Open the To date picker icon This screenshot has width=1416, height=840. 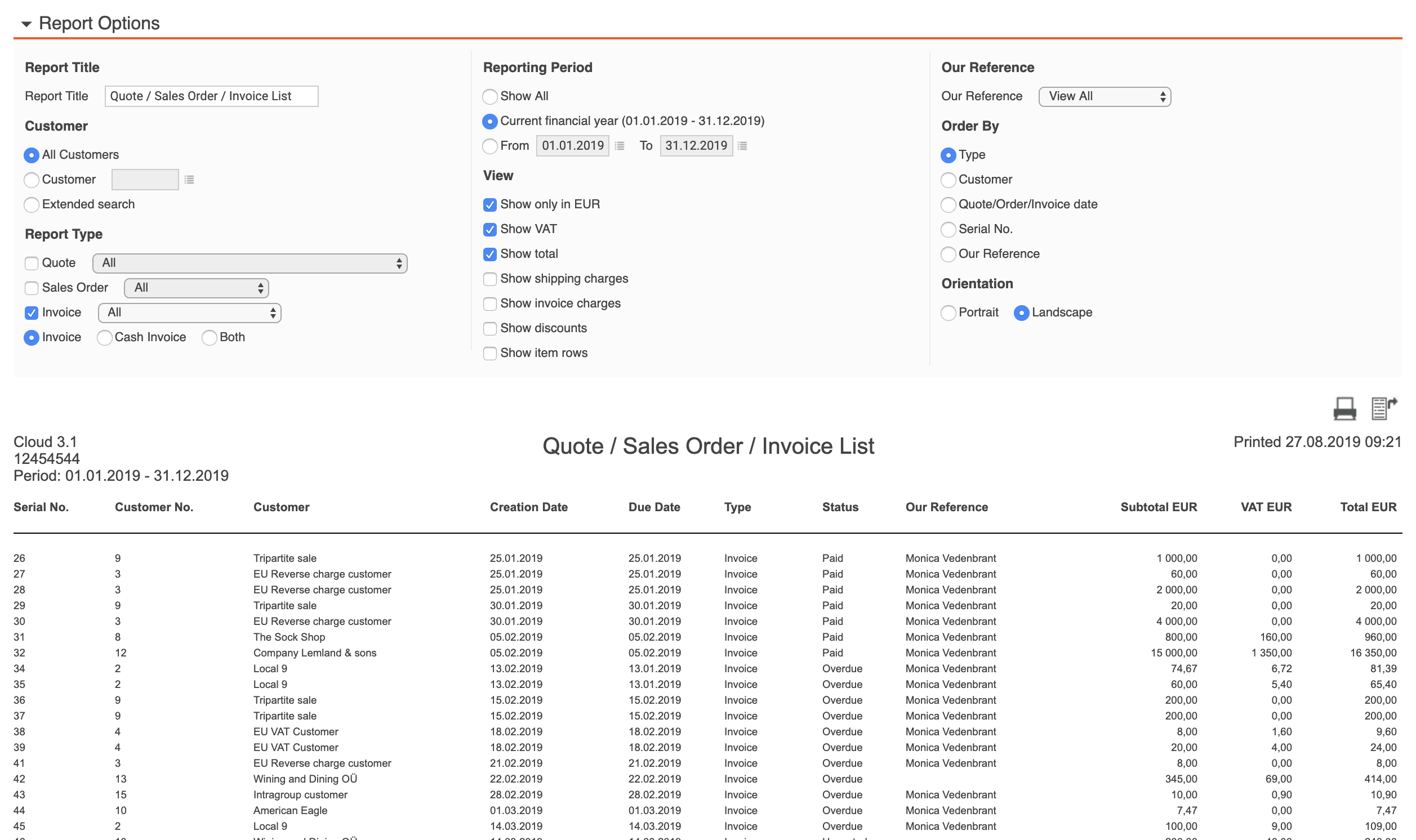click(742, 146)
